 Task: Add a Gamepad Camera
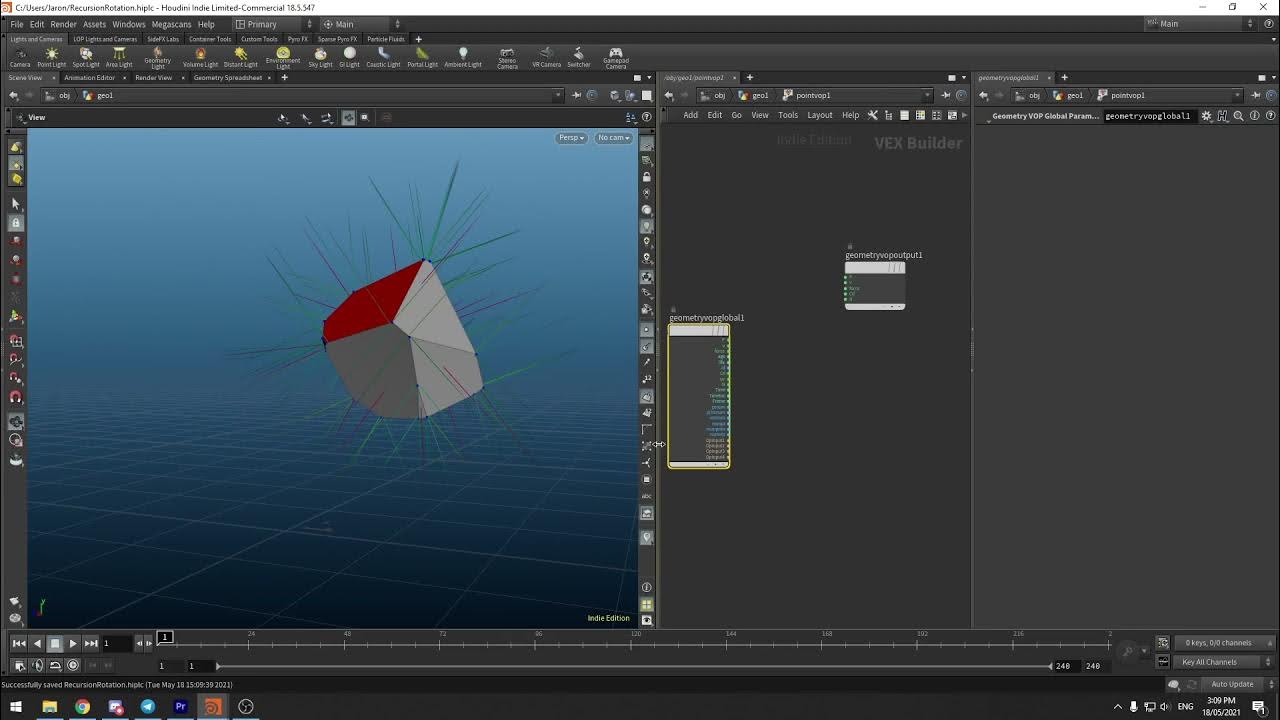pos(616,58)
